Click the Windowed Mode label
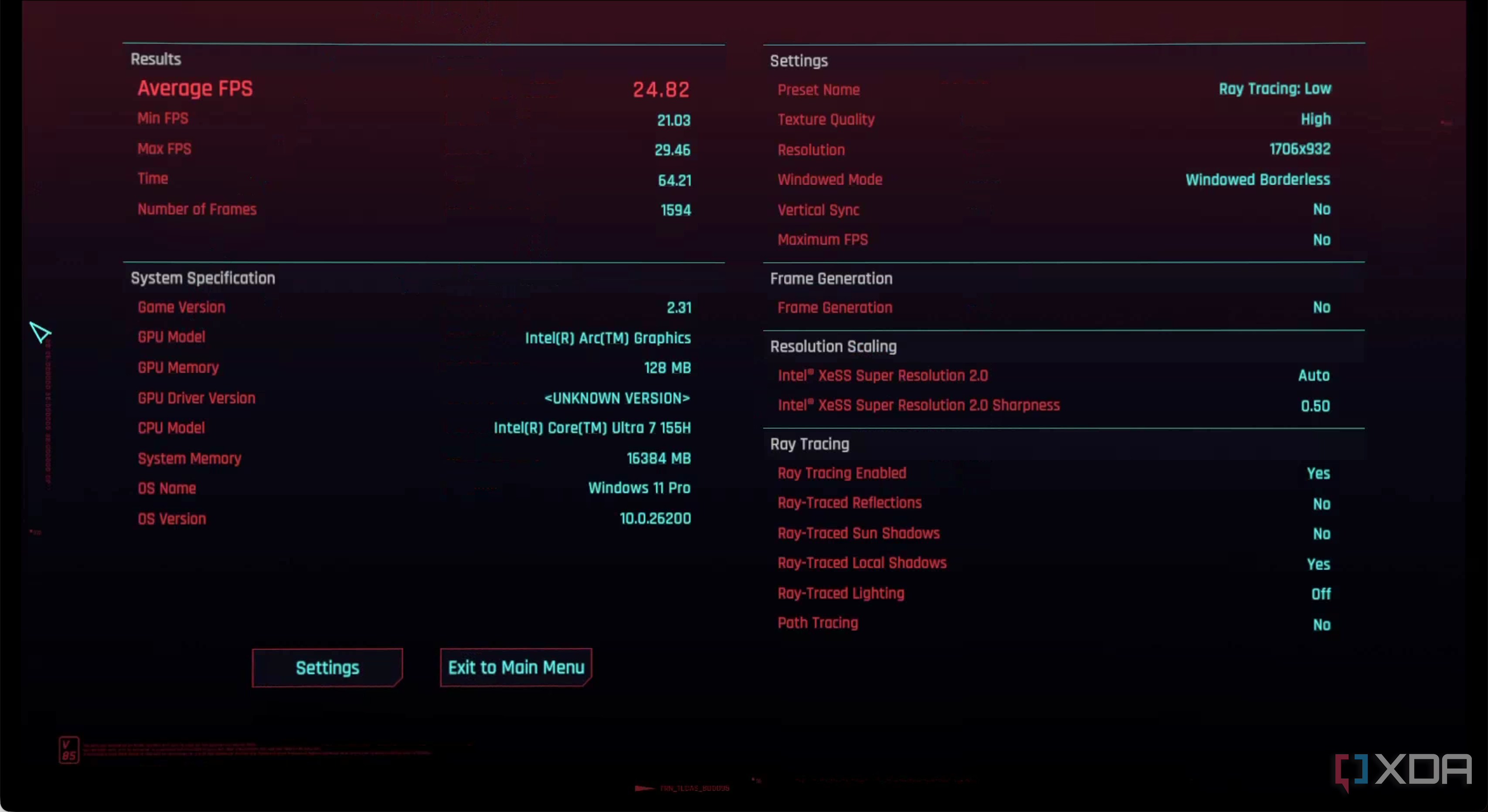The image size is (1488, 812). coord(829,179)
